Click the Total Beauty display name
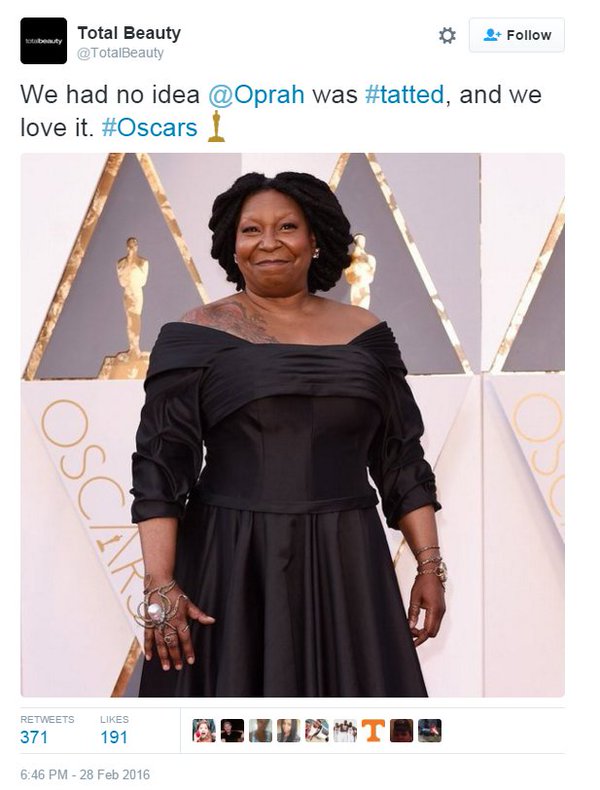 click(129, 33)
